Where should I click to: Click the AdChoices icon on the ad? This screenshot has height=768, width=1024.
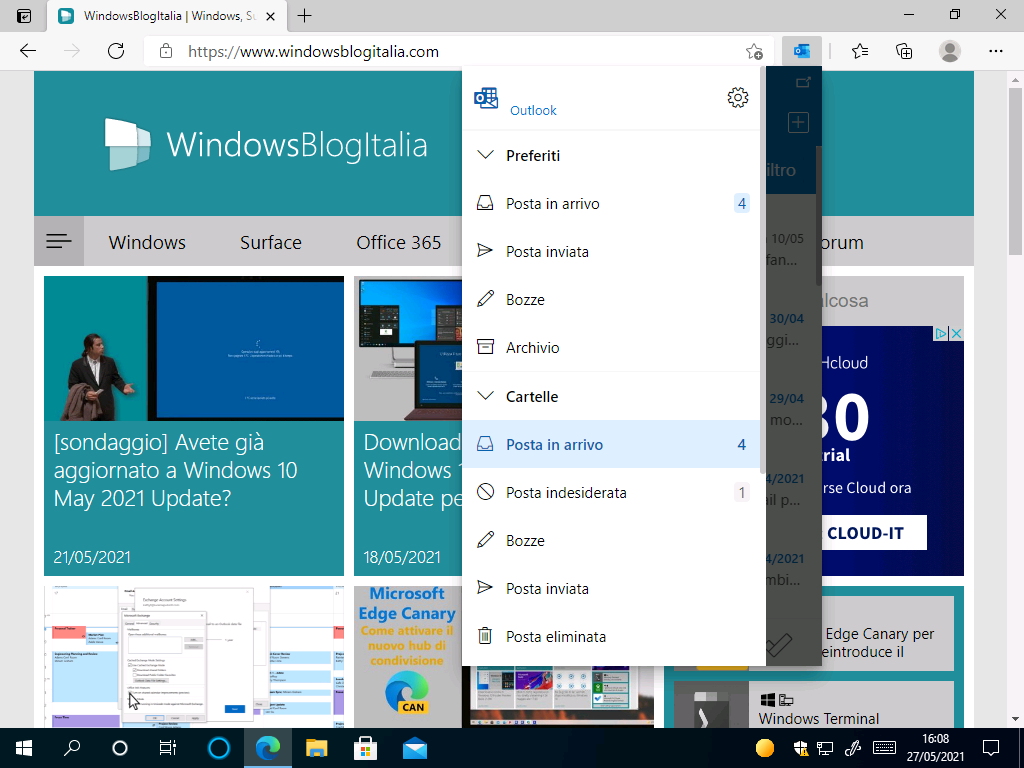[x=940, y=334]
